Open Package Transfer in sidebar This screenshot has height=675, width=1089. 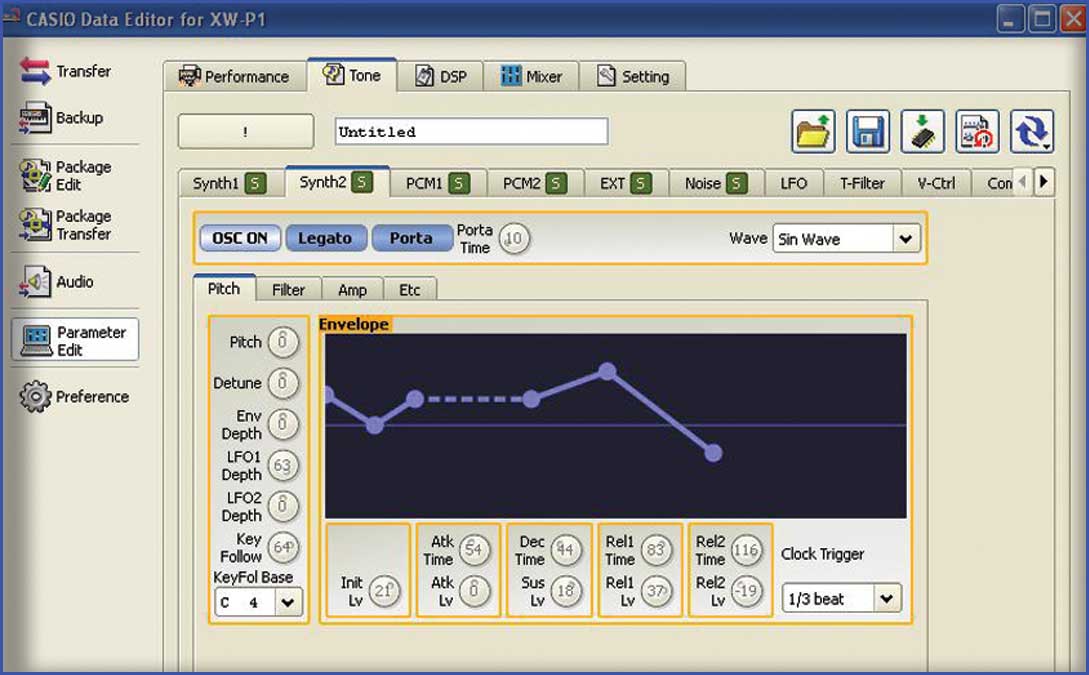click(x=66, y=224)
